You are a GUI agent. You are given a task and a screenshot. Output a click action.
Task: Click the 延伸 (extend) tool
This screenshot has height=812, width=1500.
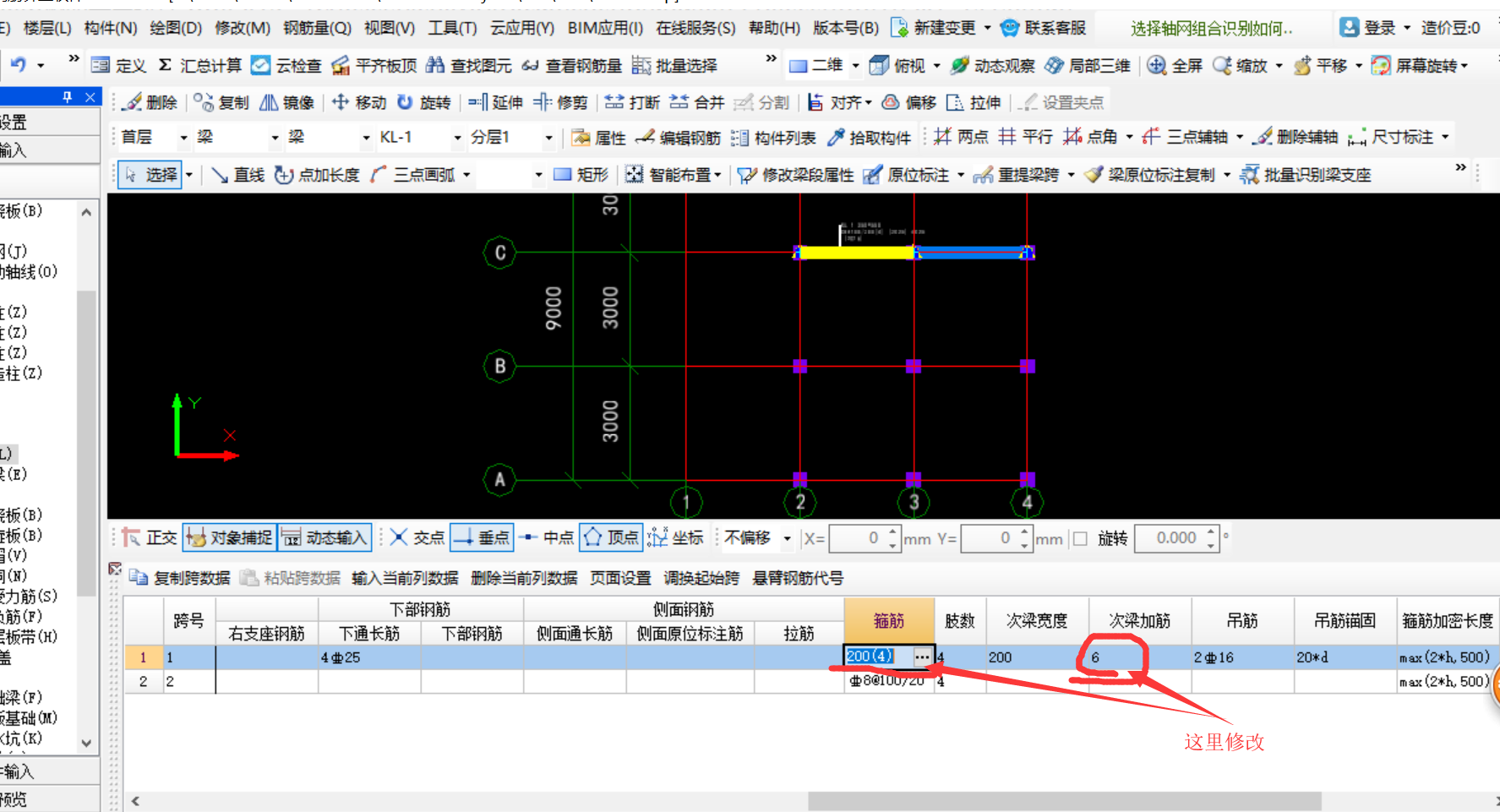click(x=496, y=102)
